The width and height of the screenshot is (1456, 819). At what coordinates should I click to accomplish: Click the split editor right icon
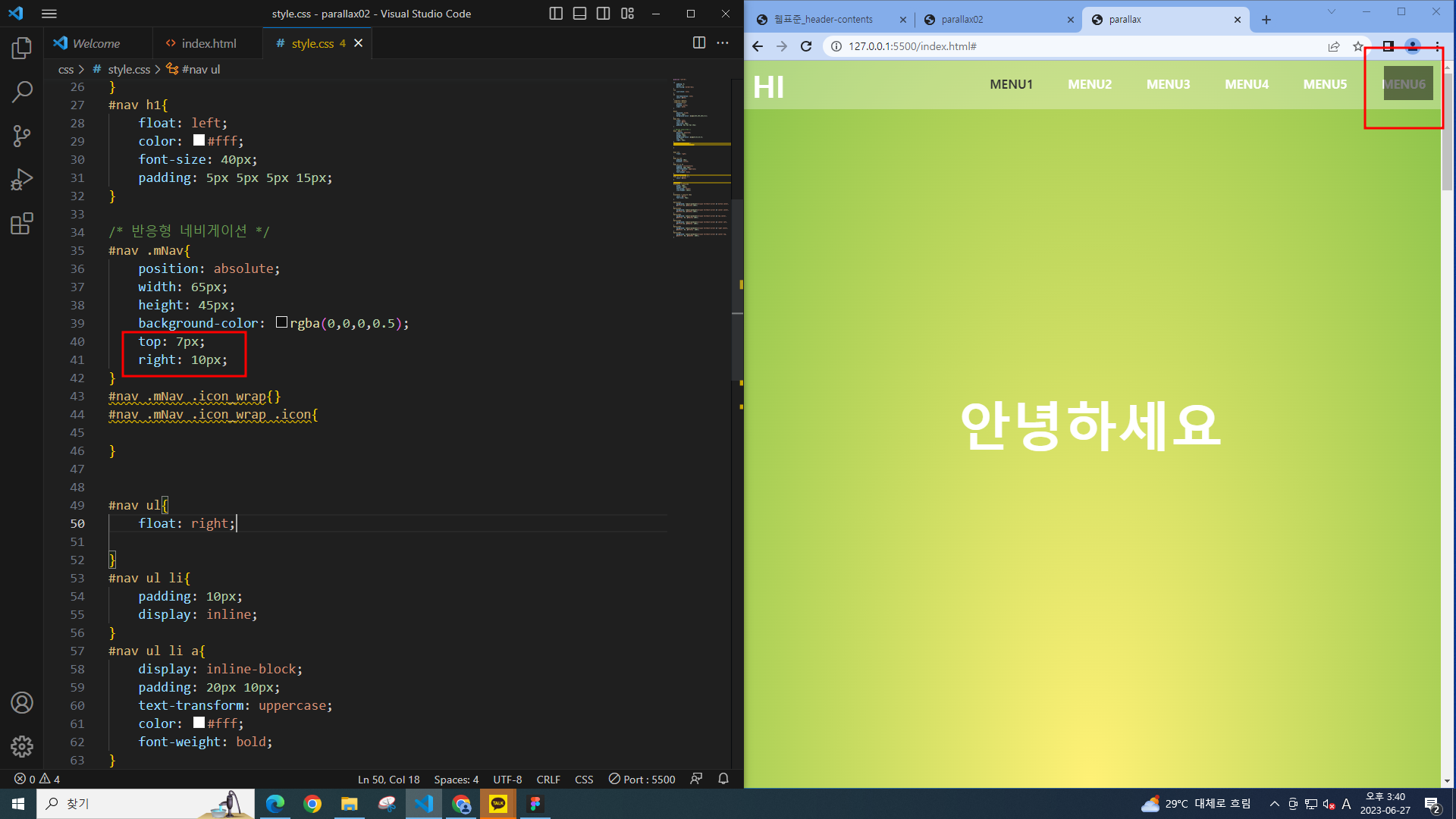click(x=699, y=43)
